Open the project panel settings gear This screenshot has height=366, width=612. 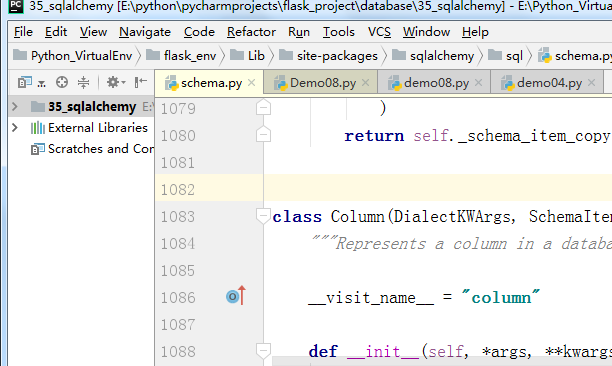(116, 82)
